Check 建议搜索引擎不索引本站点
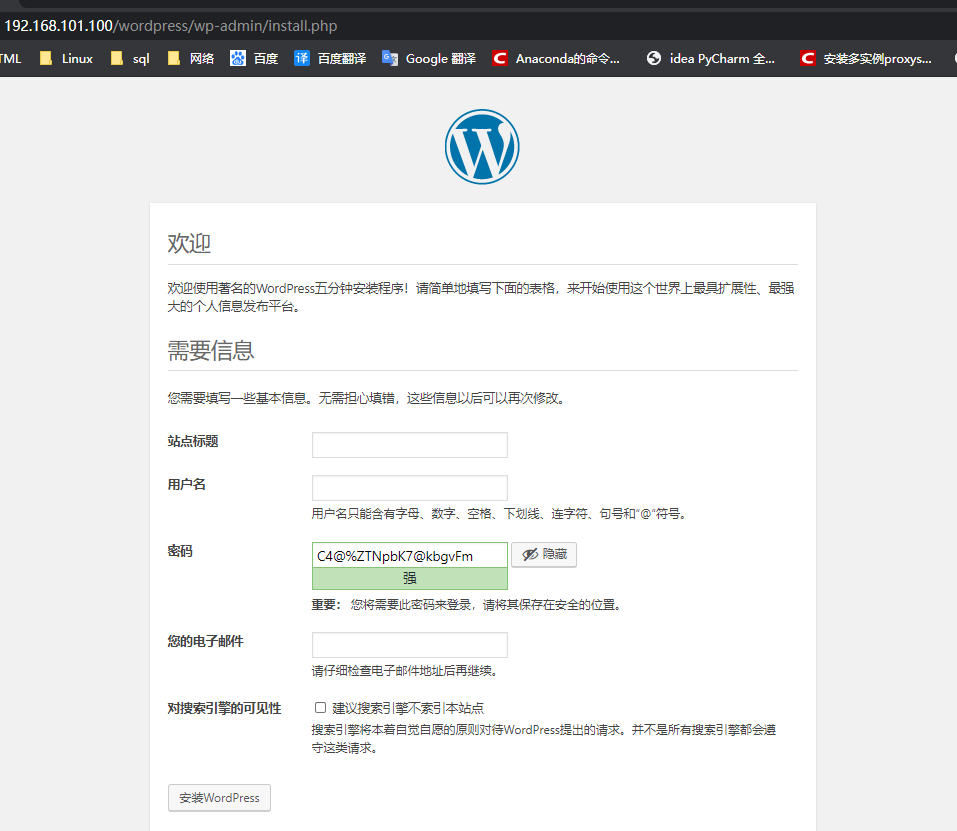This screenshot has height=831, width=957. 320,707
